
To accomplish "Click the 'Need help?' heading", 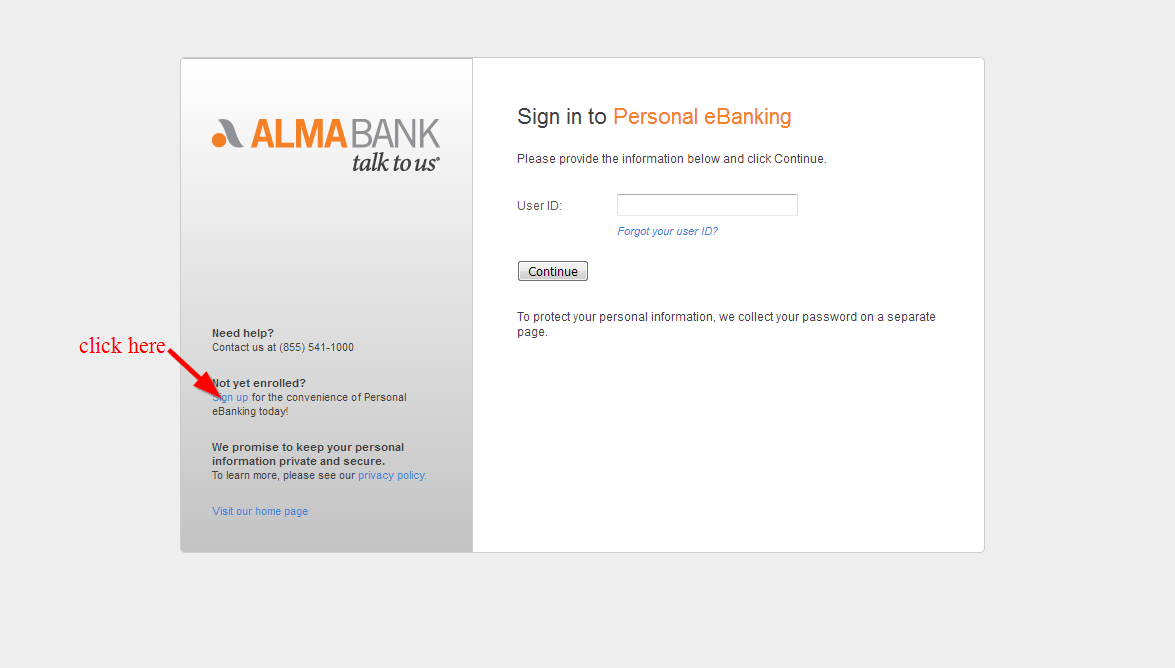I will 243,333.
